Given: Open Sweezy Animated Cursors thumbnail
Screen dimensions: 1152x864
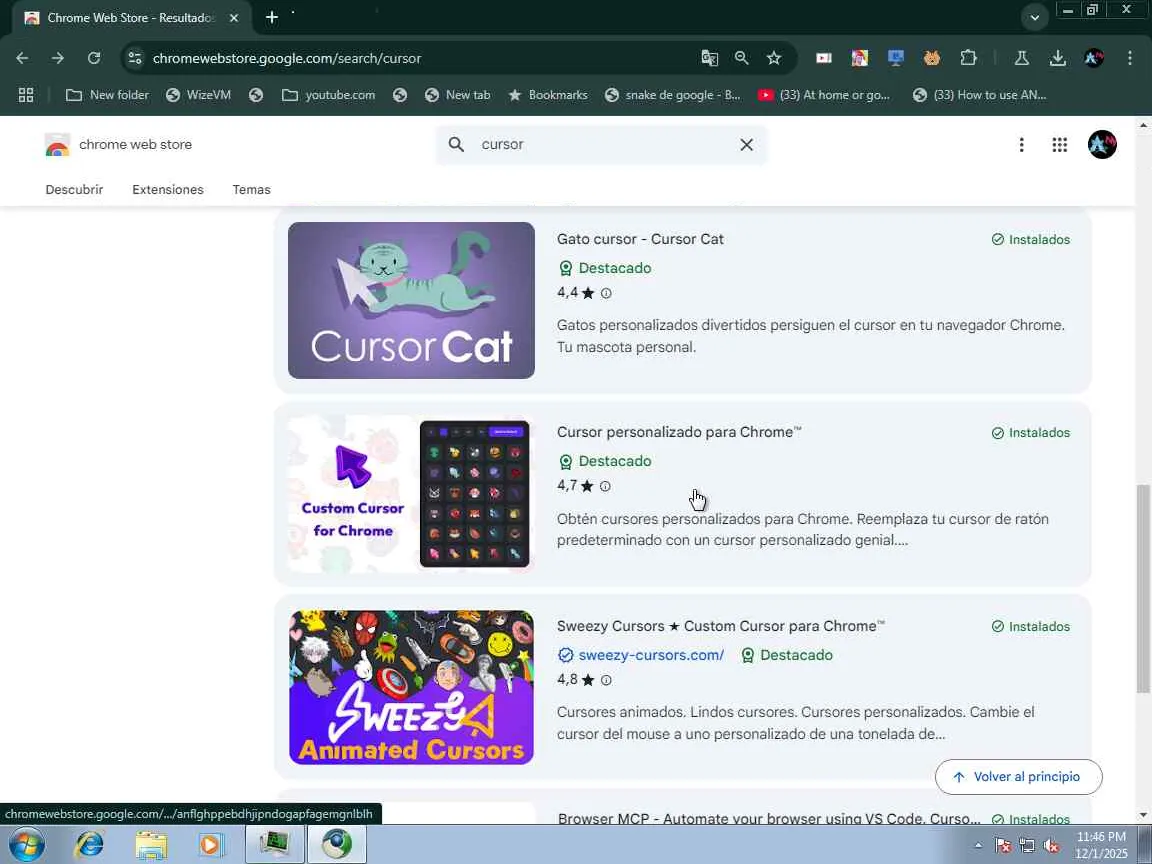Looking at the screenshot, I should coord(411,687).
